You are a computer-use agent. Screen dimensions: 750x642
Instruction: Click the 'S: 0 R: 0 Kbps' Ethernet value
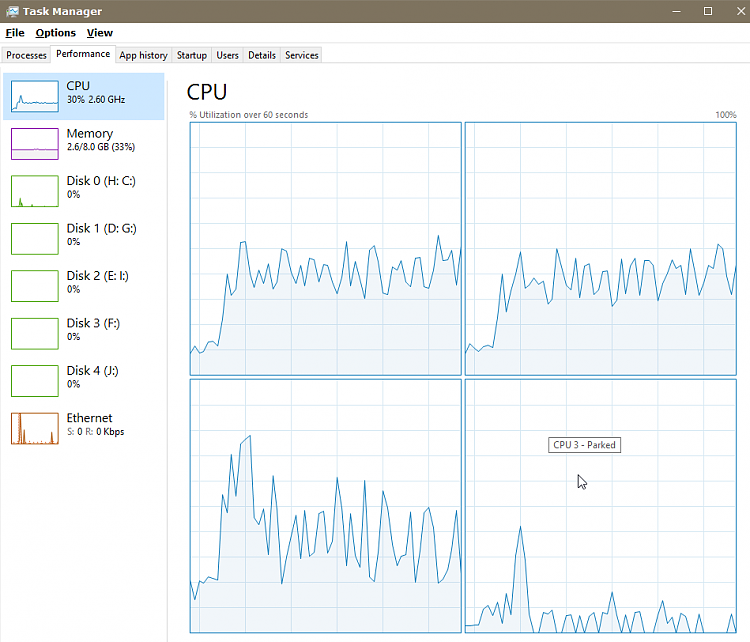pyautogui.click(x=96, y=432)
